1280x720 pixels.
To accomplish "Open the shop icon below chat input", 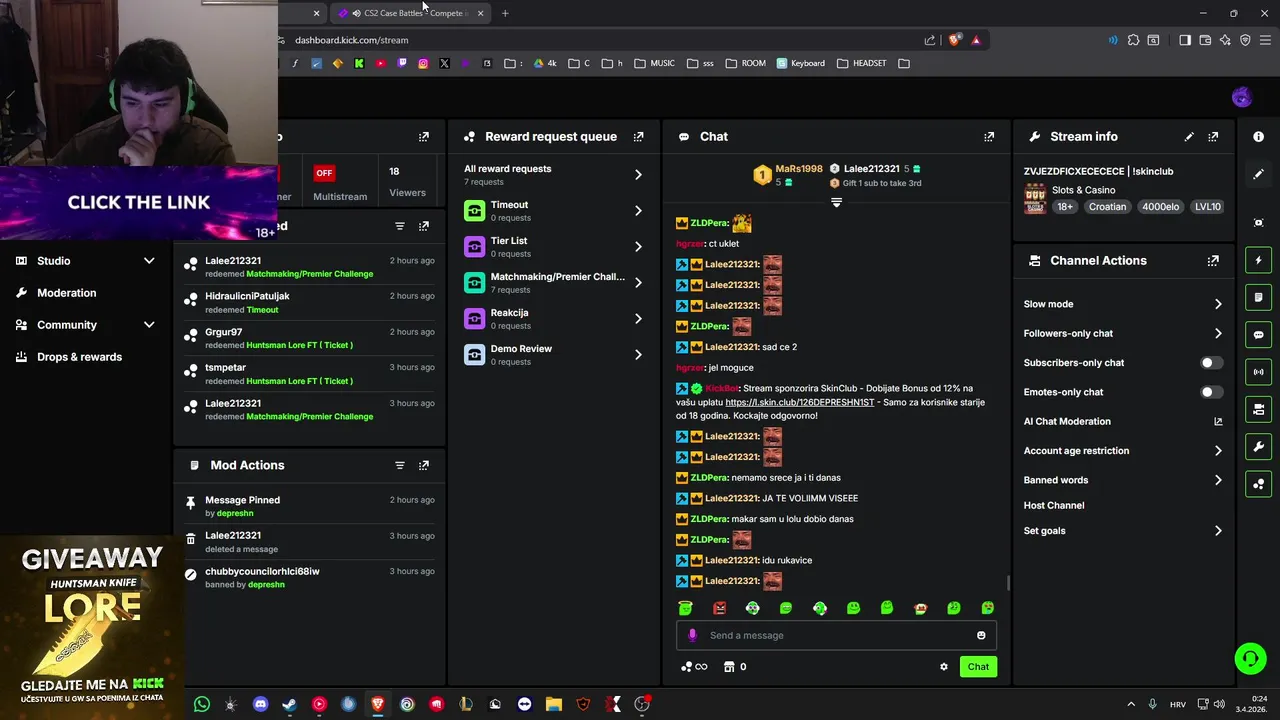I will [729, 667].
